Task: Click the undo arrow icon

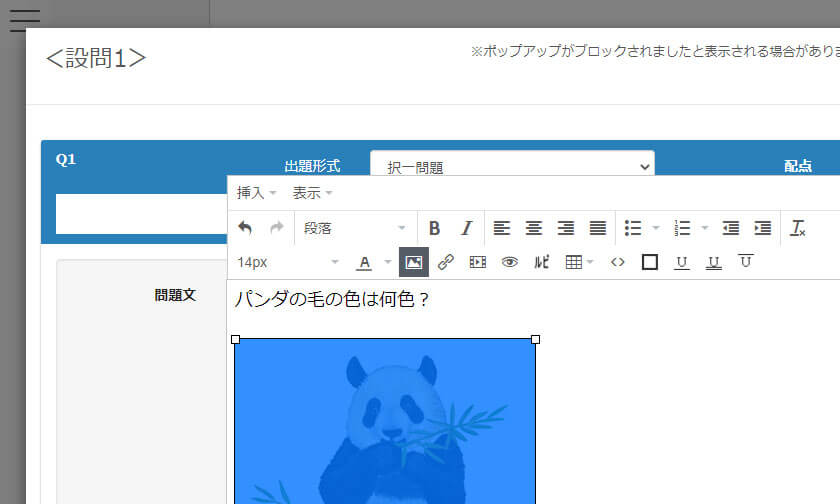Action: [x=245, y=228]
